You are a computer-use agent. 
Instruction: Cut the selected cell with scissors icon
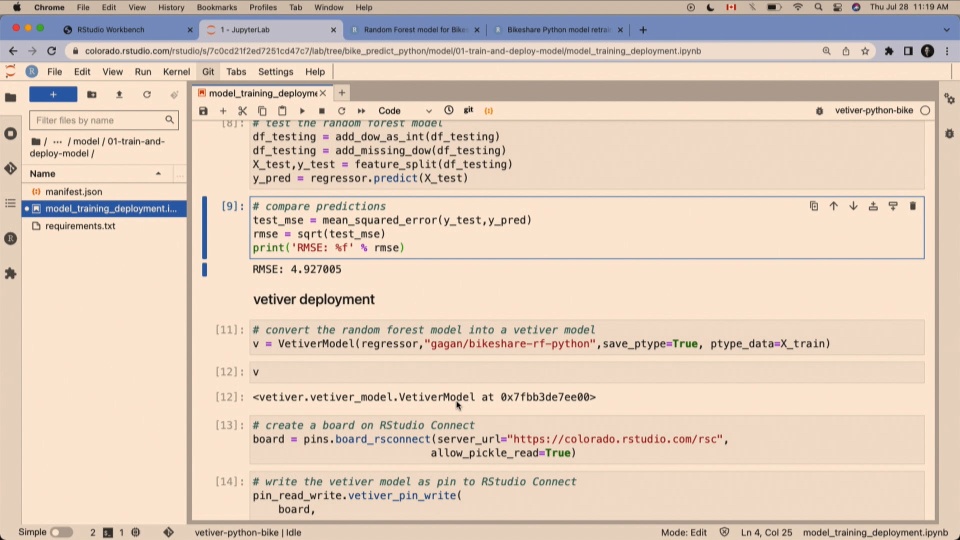point(242,111)
